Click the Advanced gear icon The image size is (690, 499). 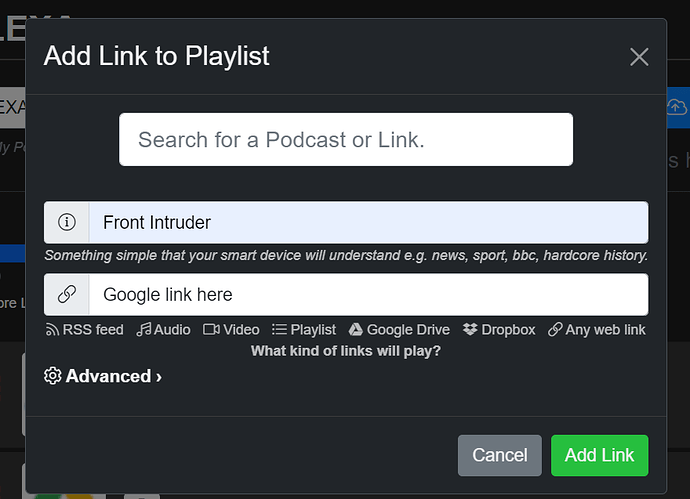(x=53, y=376)
